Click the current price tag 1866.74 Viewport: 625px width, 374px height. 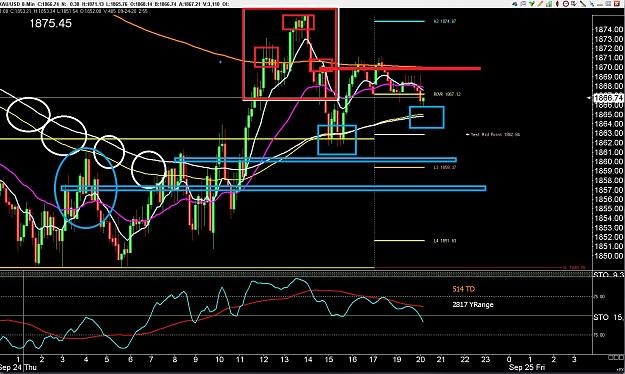coord(608,98)
